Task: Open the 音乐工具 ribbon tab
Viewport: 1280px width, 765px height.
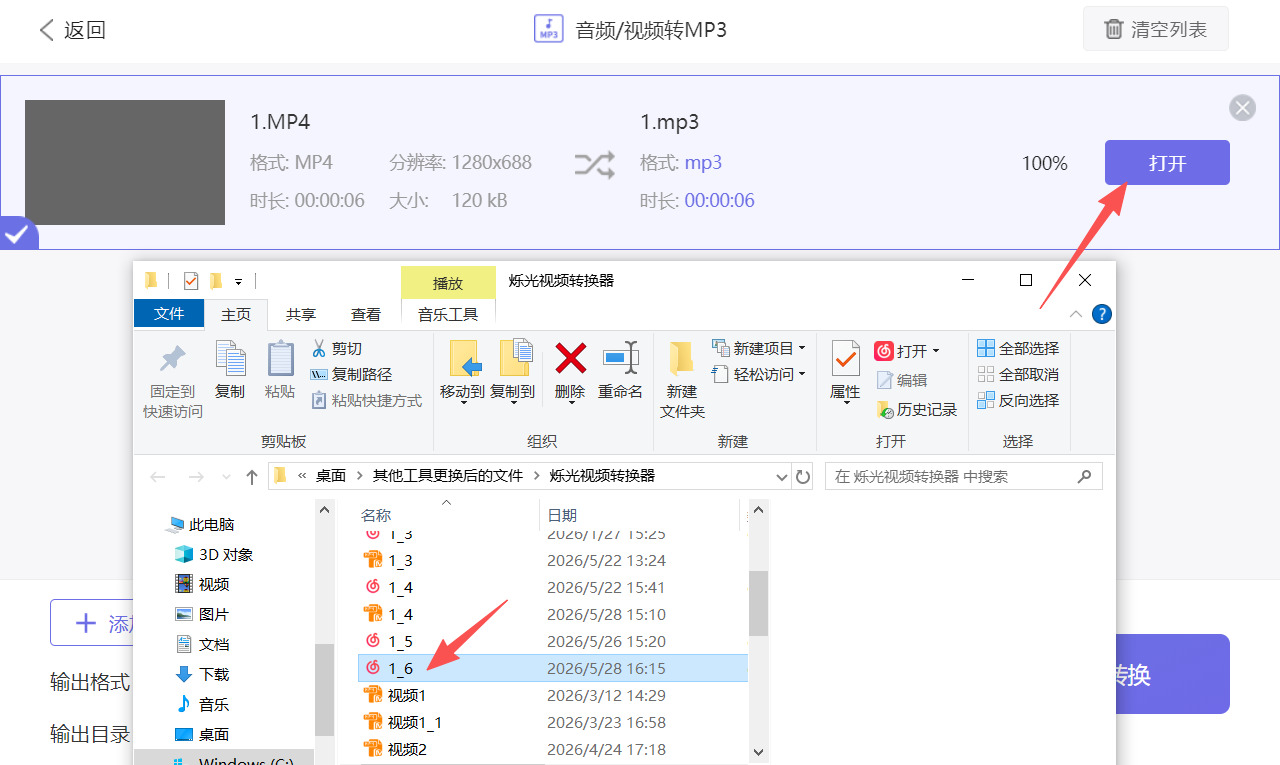Action: click(x=448, y=314)
